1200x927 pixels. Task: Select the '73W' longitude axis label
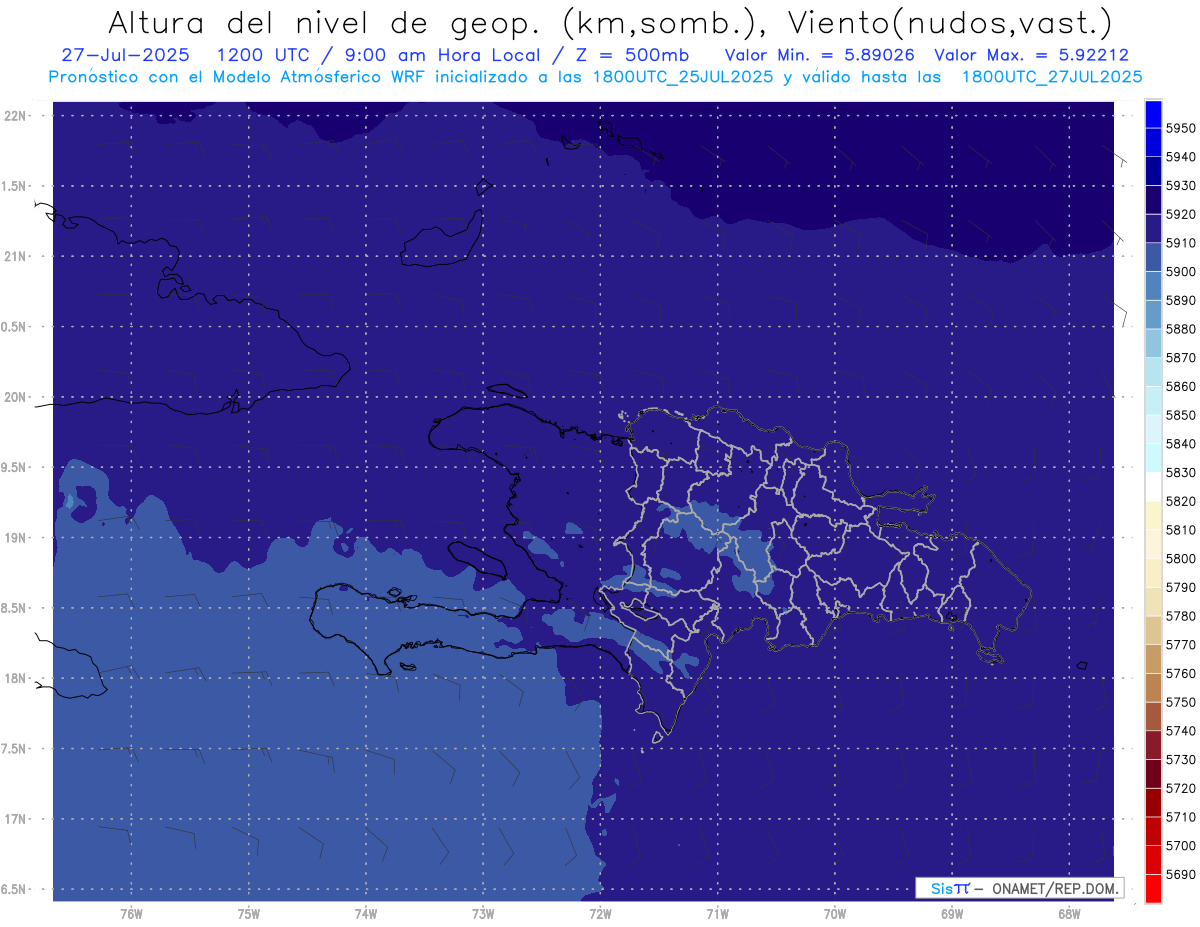(x=483, y=913)
